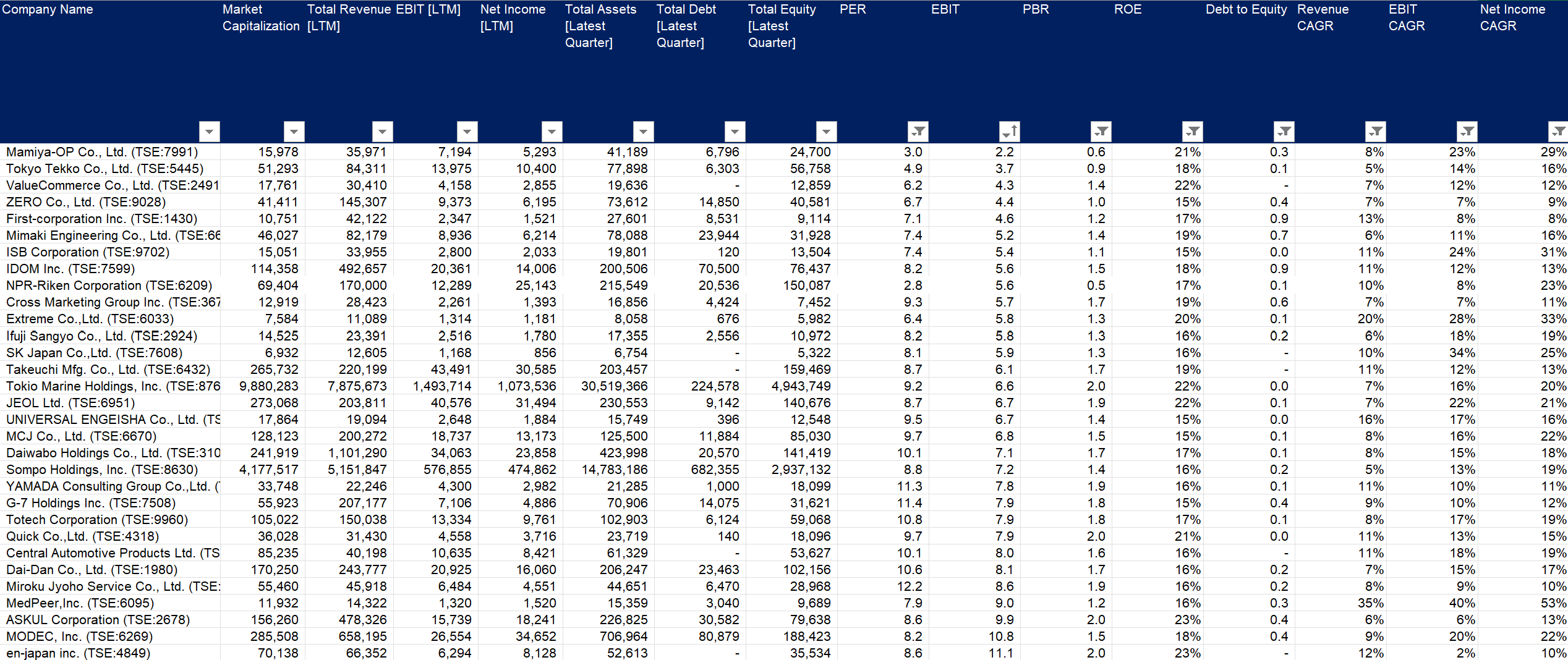Open the Market Capitalization filter dropdown
The image size is (1568, 660).
(x=294, y=132)
